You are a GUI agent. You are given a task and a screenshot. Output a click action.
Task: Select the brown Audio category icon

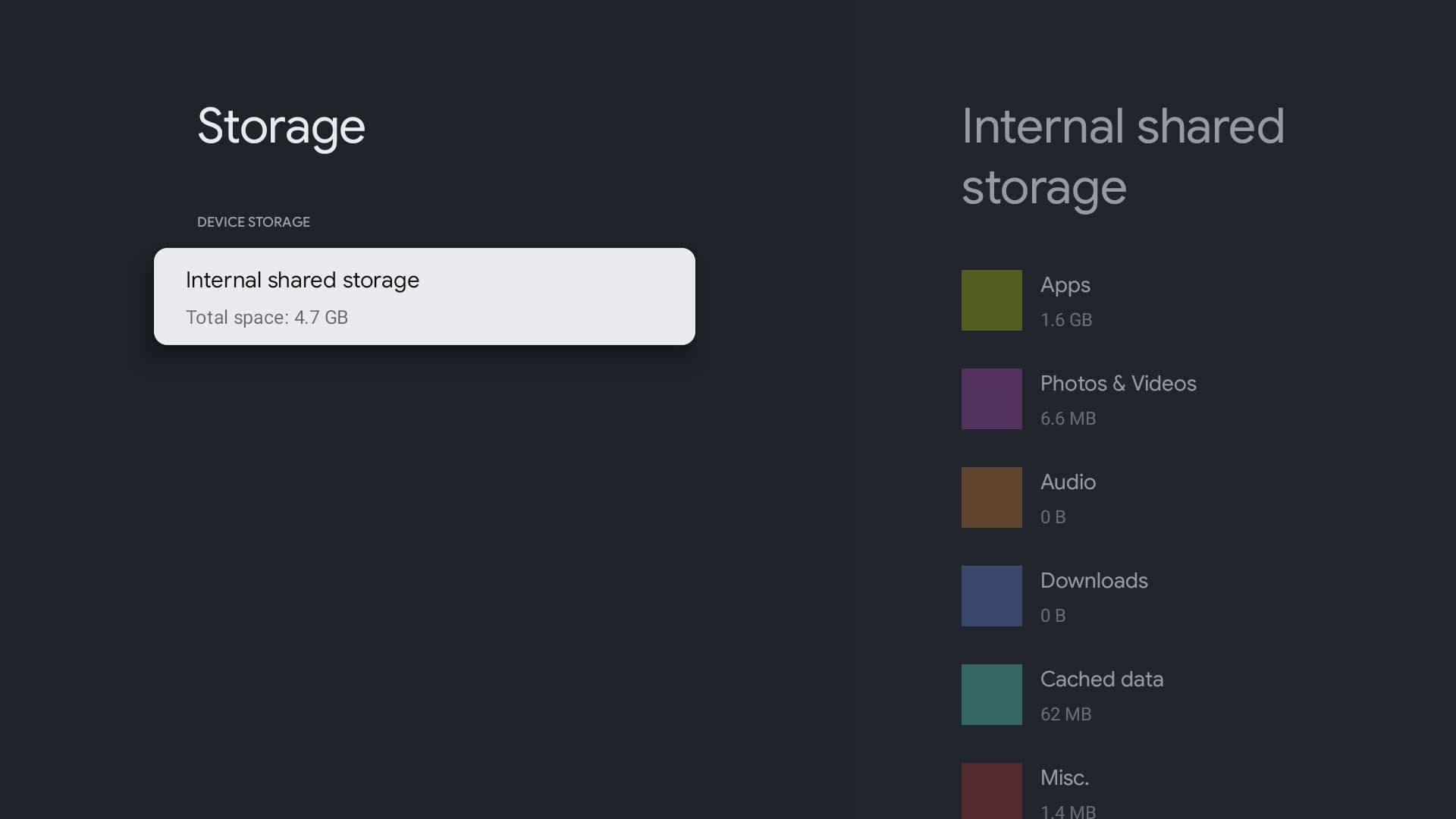pyautogui.click(x=991, y=497)
